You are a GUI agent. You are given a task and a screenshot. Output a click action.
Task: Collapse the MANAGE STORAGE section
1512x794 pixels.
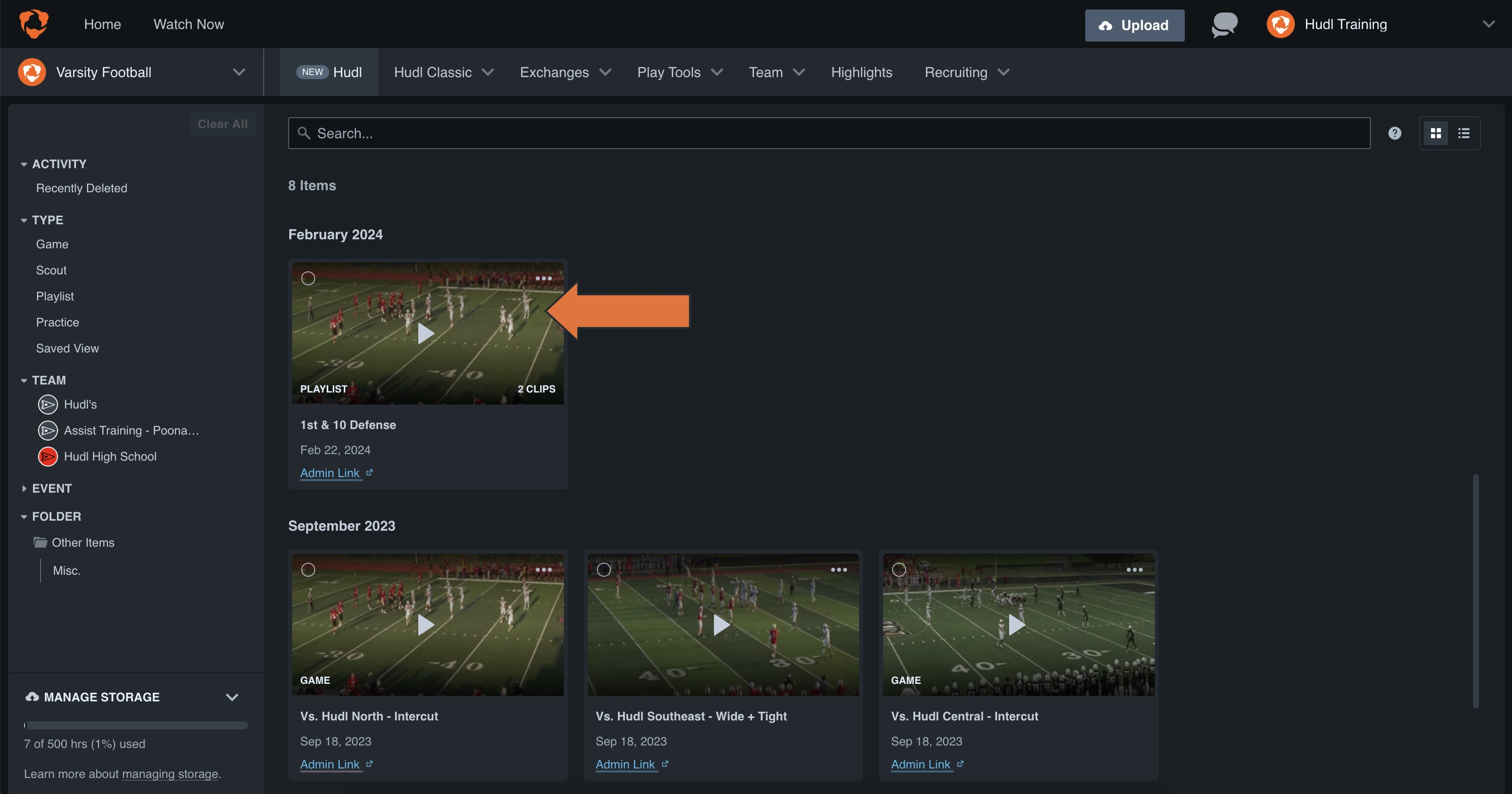point(233,697)
